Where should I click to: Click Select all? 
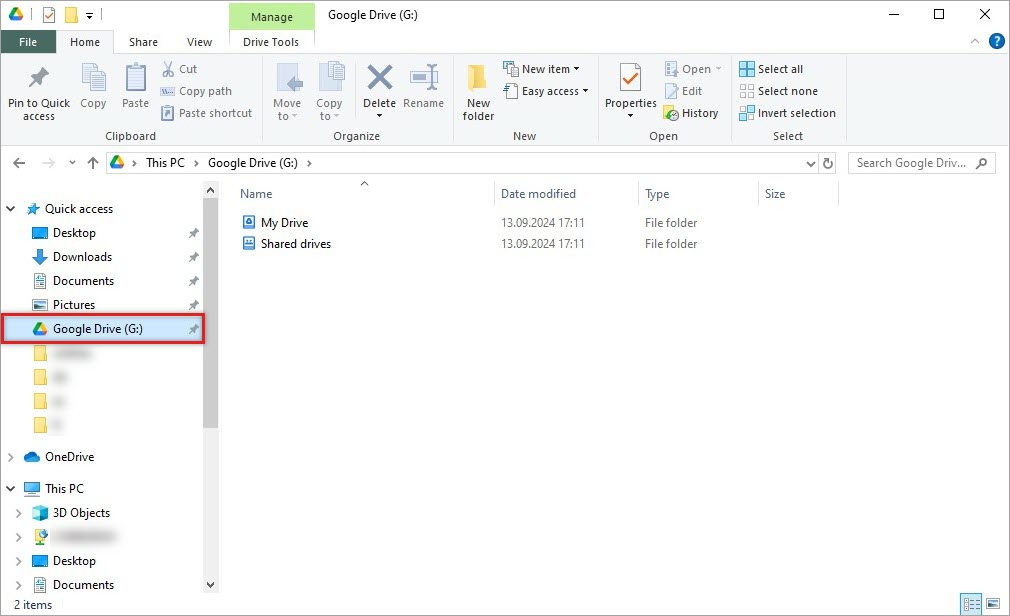pos(771,69)
